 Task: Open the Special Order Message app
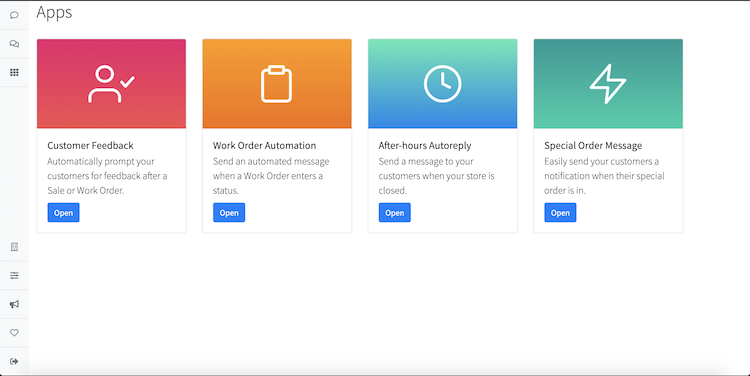click(560, 212)
